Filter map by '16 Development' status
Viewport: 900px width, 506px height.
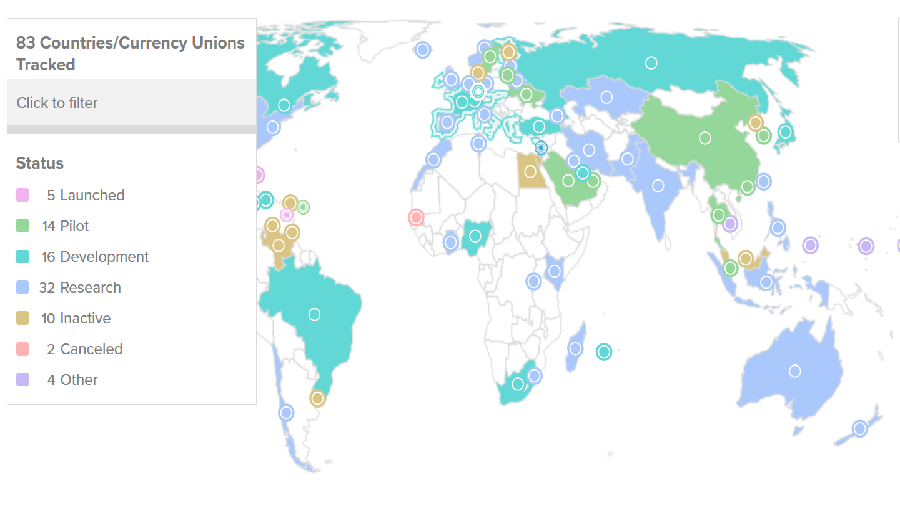click(95, 256)
